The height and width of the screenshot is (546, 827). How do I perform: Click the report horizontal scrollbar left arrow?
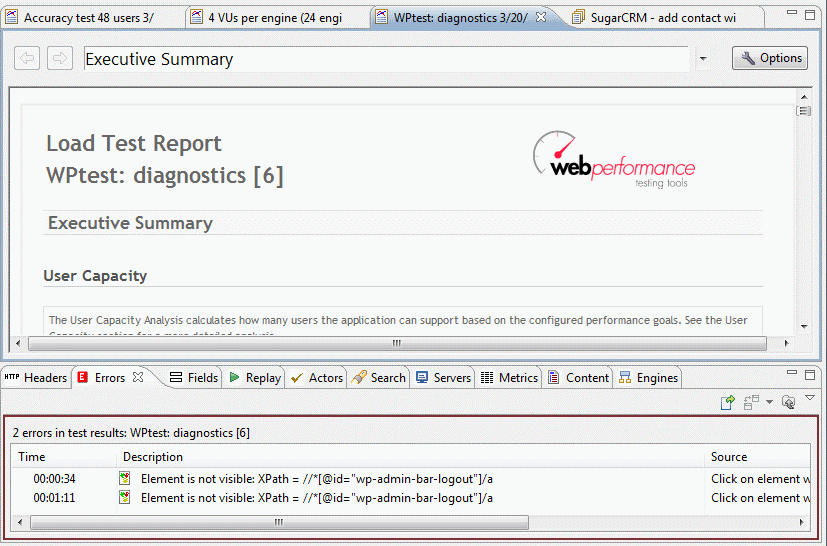(18, 343)
